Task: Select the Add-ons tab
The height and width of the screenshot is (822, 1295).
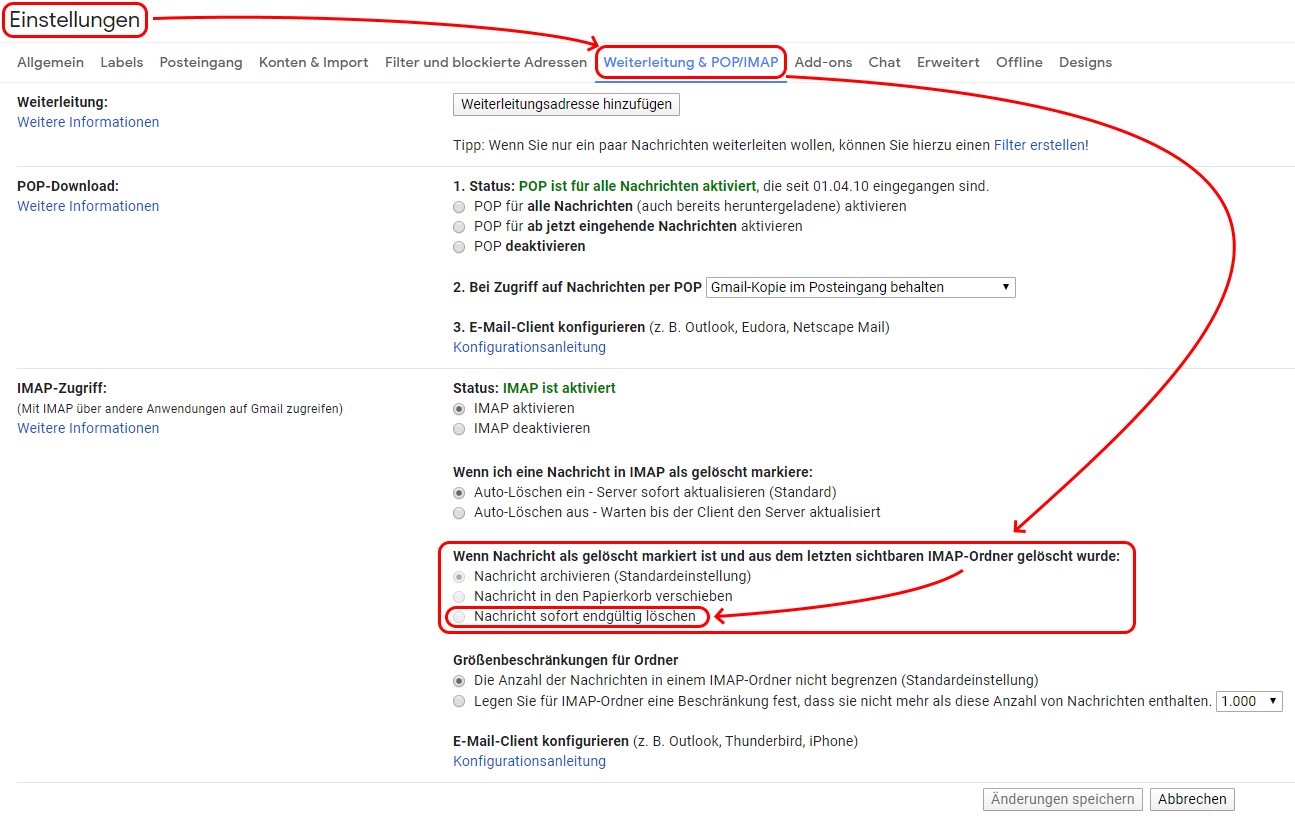Action: tap(823, 62)
